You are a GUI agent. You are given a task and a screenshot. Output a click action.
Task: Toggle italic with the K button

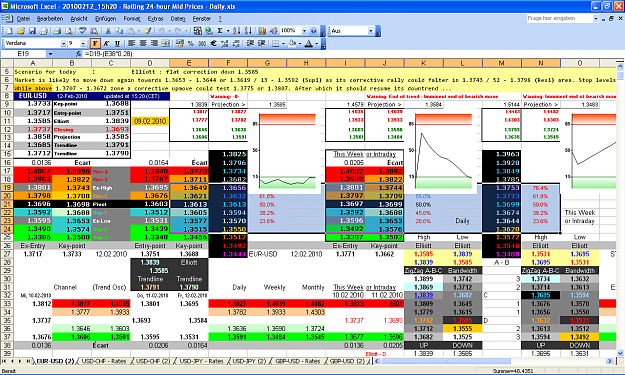click(x=106, y=43)
